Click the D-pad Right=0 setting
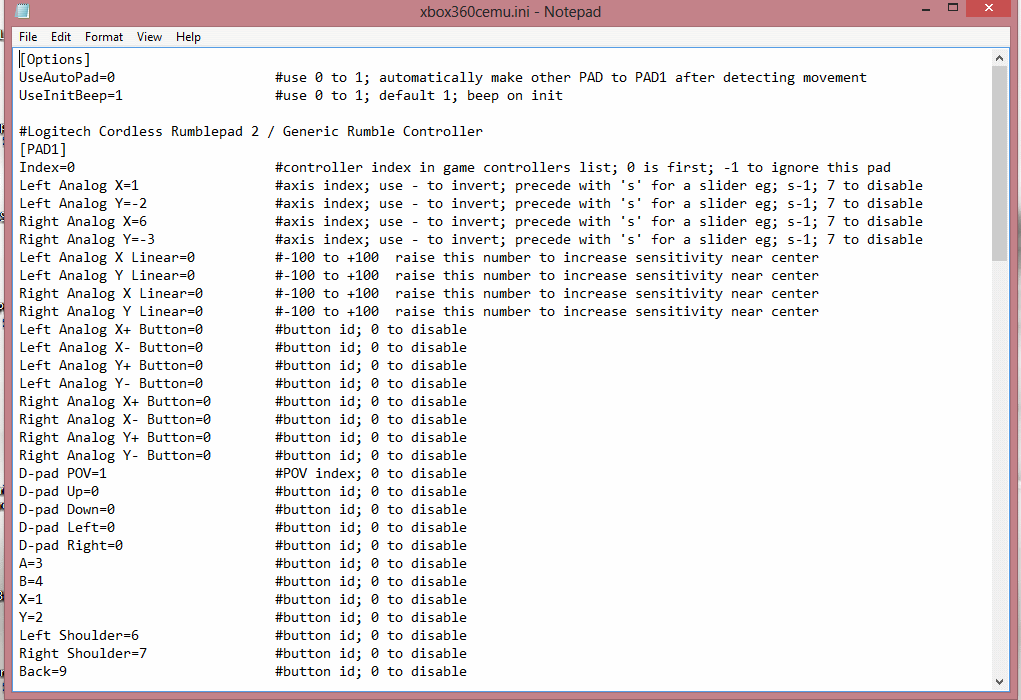The height and width of the screenshot is (700, 1021). pyautogui.click(x=70, y=546)
